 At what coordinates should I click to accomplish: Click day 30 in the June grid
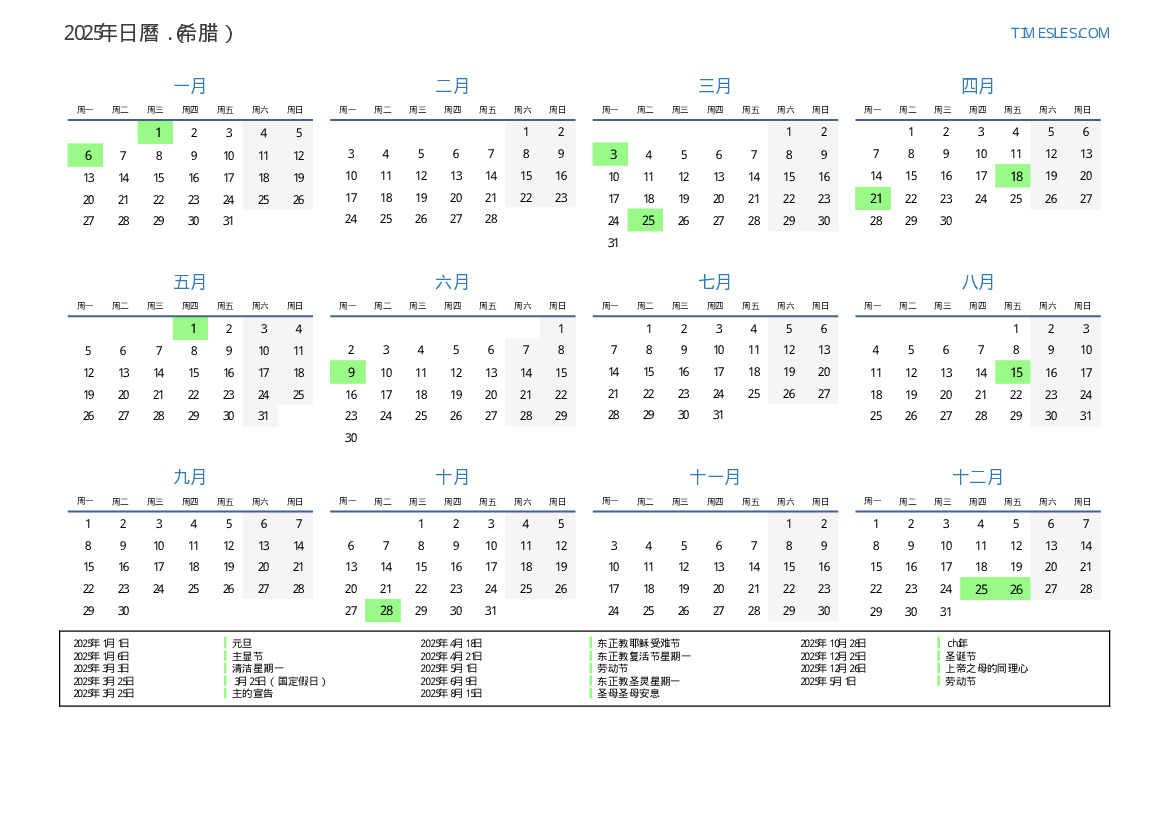[x=350, y=438]
